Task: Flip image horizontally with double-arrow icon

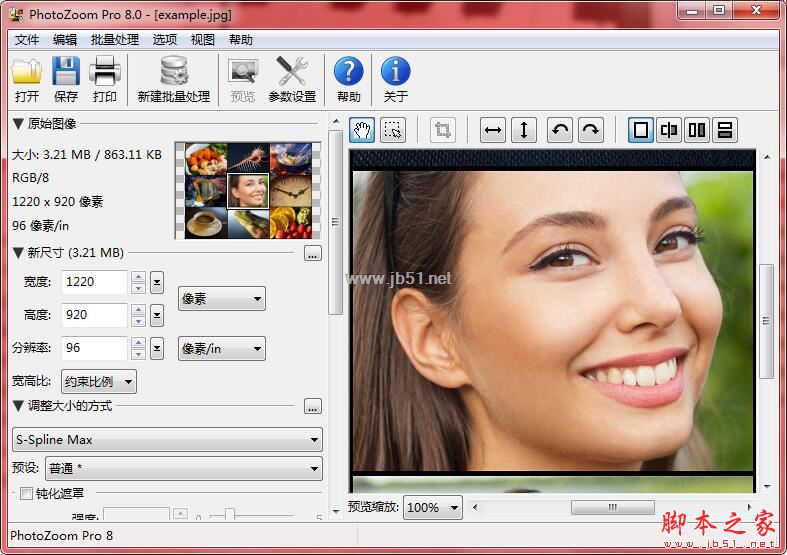Action: [x=493, y=130]
